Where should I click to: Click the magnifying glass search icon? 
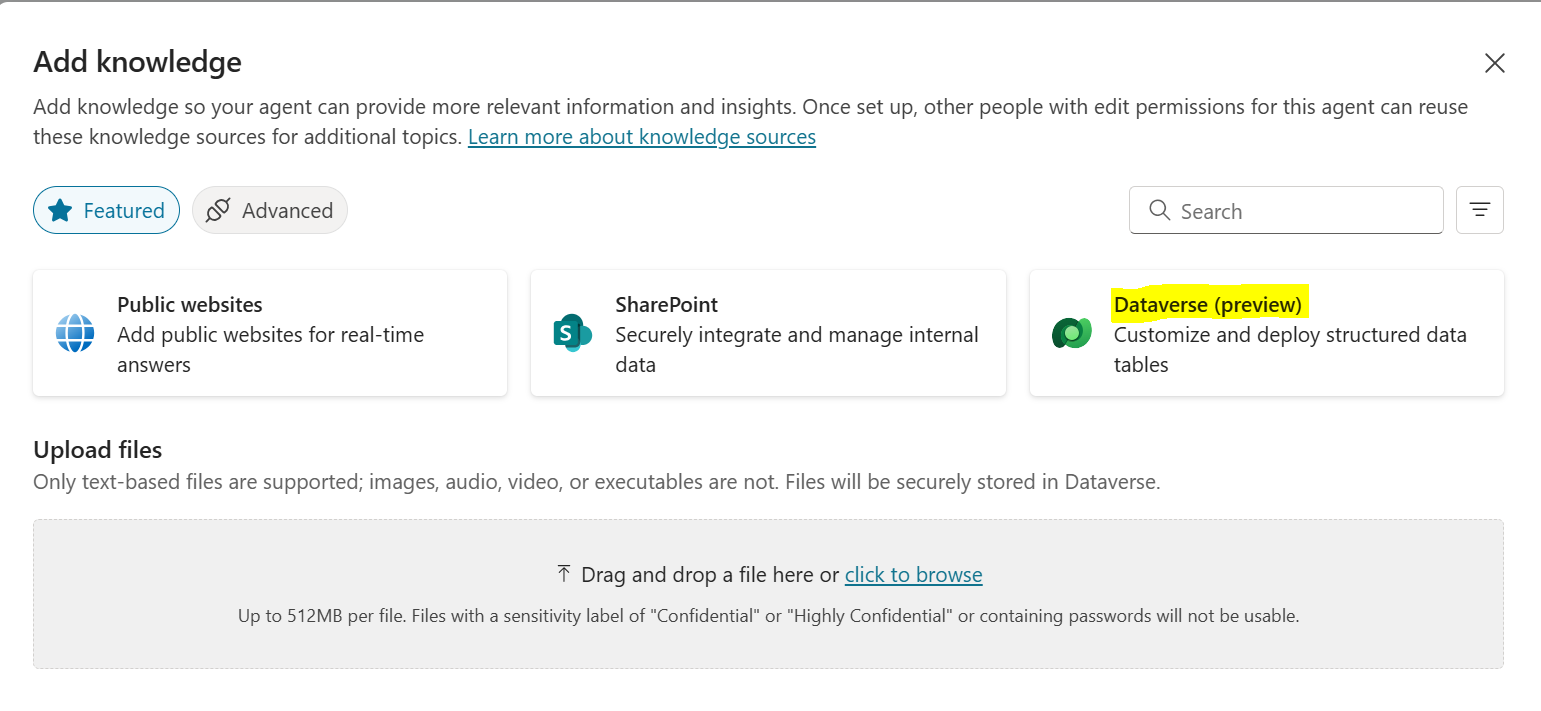click(x=1159, y=210)
